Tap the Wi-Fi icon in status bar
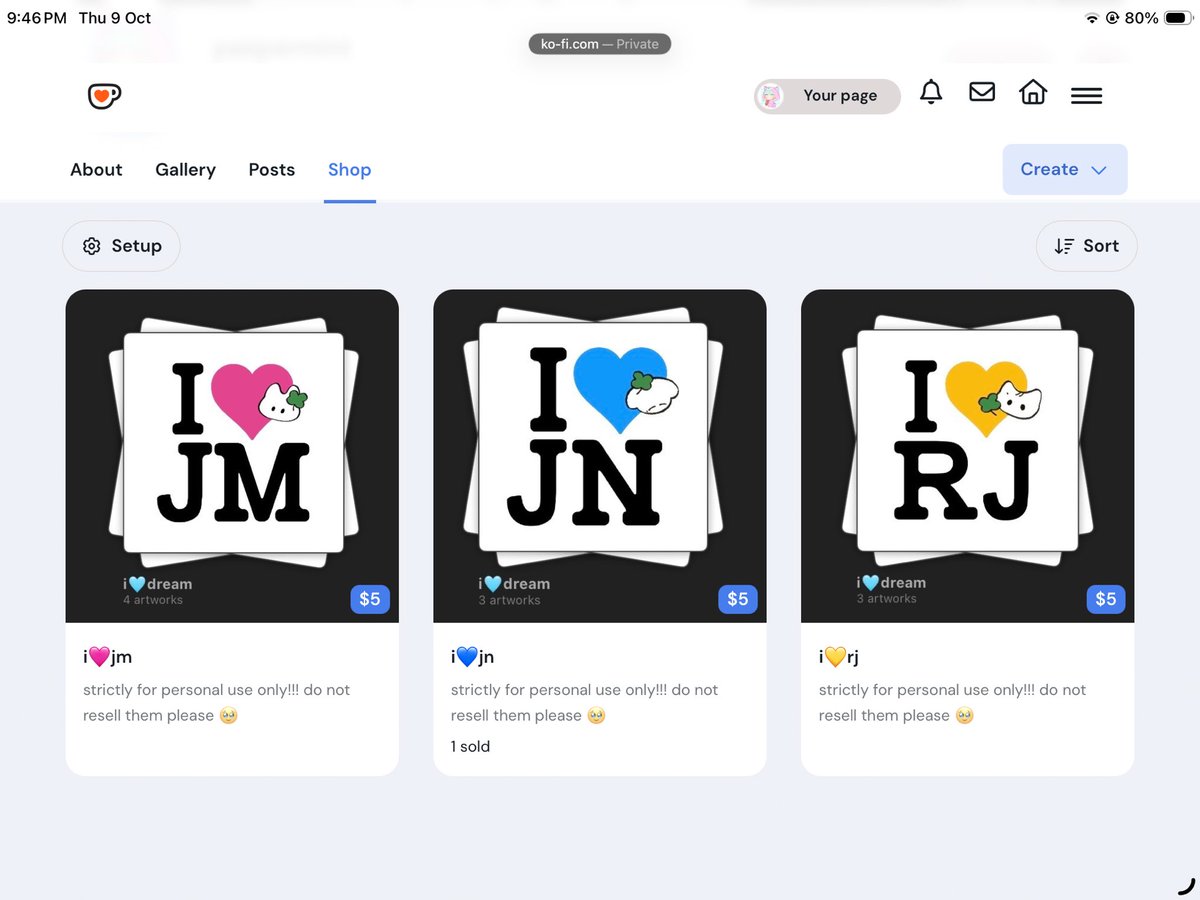The width and height of the screenshot is (1200, 900). click(x=1091, y=18)
